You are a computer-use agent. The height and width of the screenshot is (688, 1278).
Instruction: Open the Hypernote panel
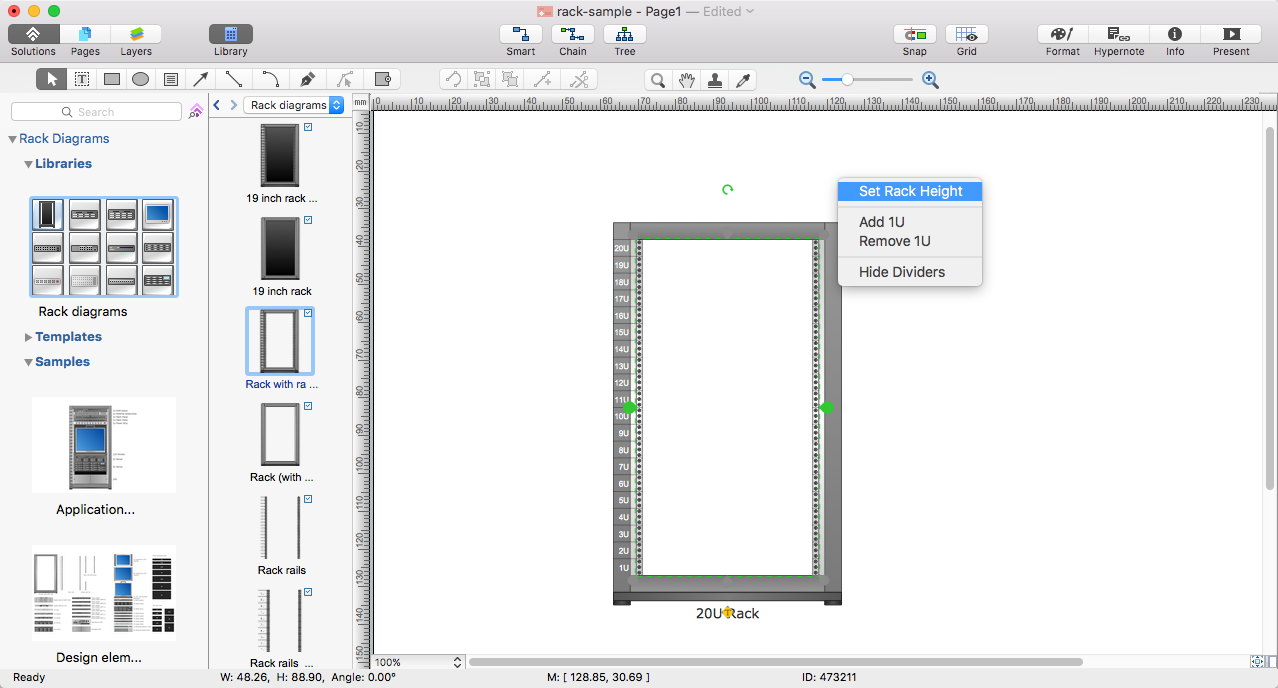(x=1118, y=34)
